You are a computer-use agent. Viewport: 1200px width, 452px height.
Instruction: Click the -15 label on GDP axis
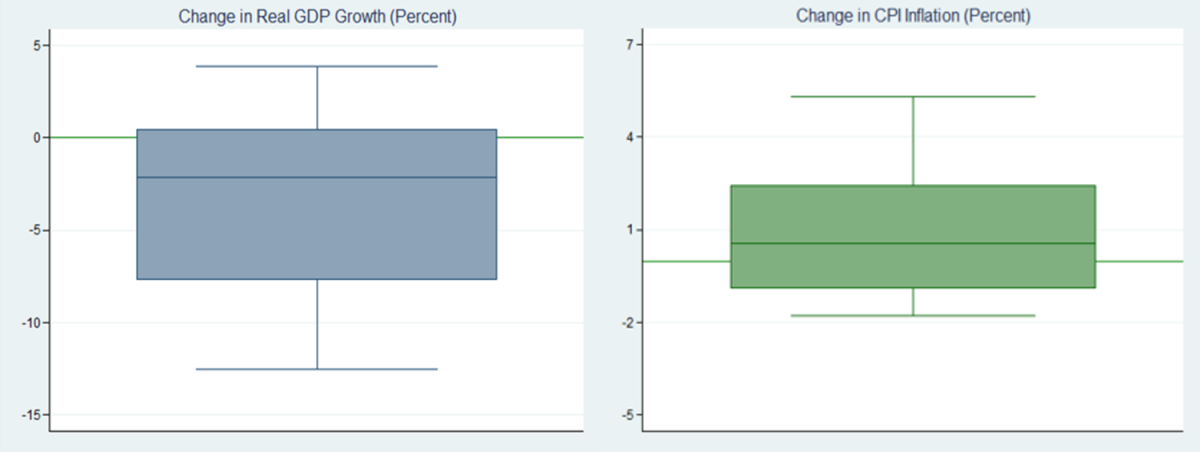click(x=30, y=415)
